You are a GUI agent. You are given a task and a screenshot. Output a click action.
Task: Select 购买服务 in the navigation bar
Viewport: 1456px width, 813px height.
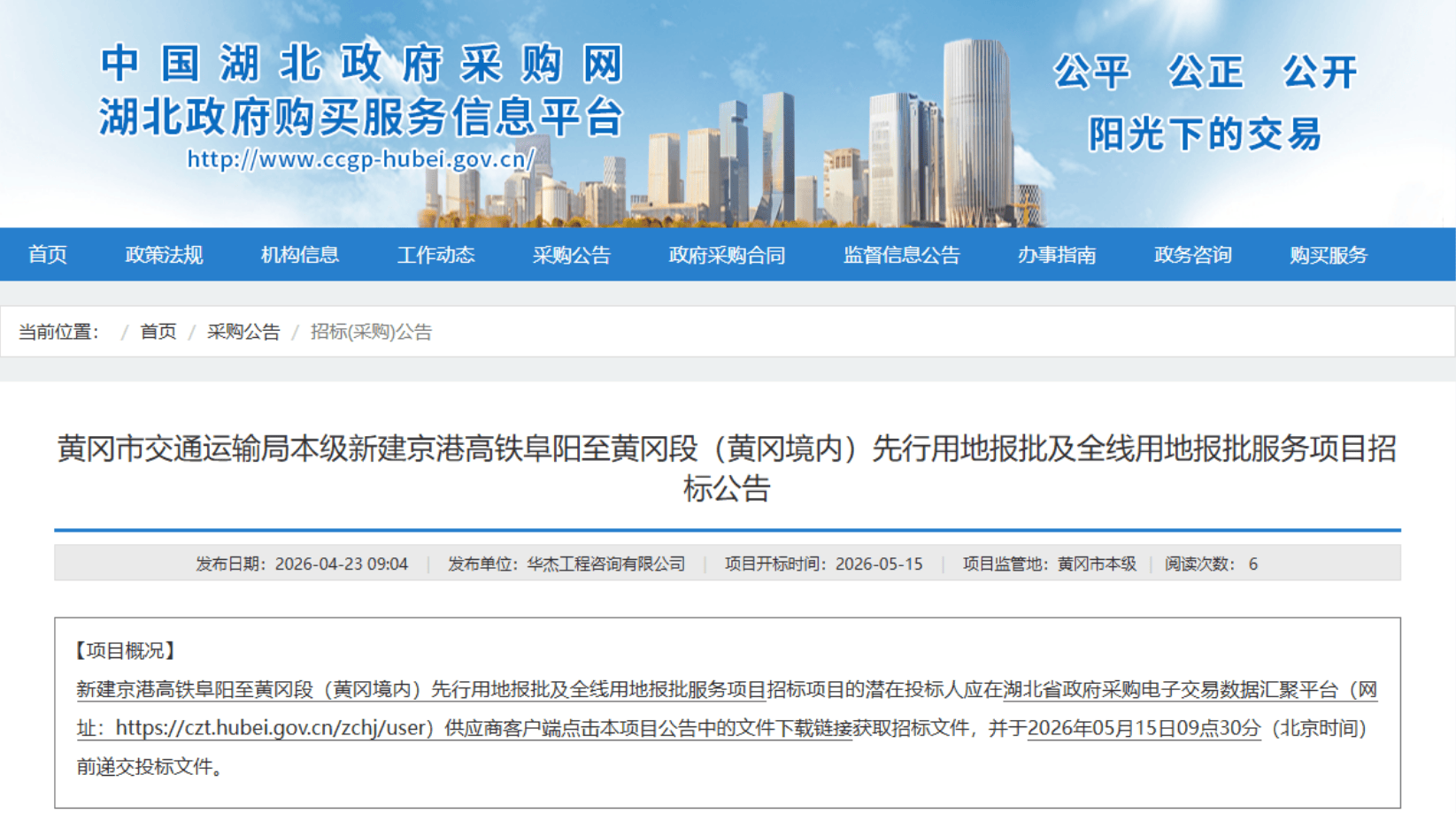click(x=1328, y=255)
